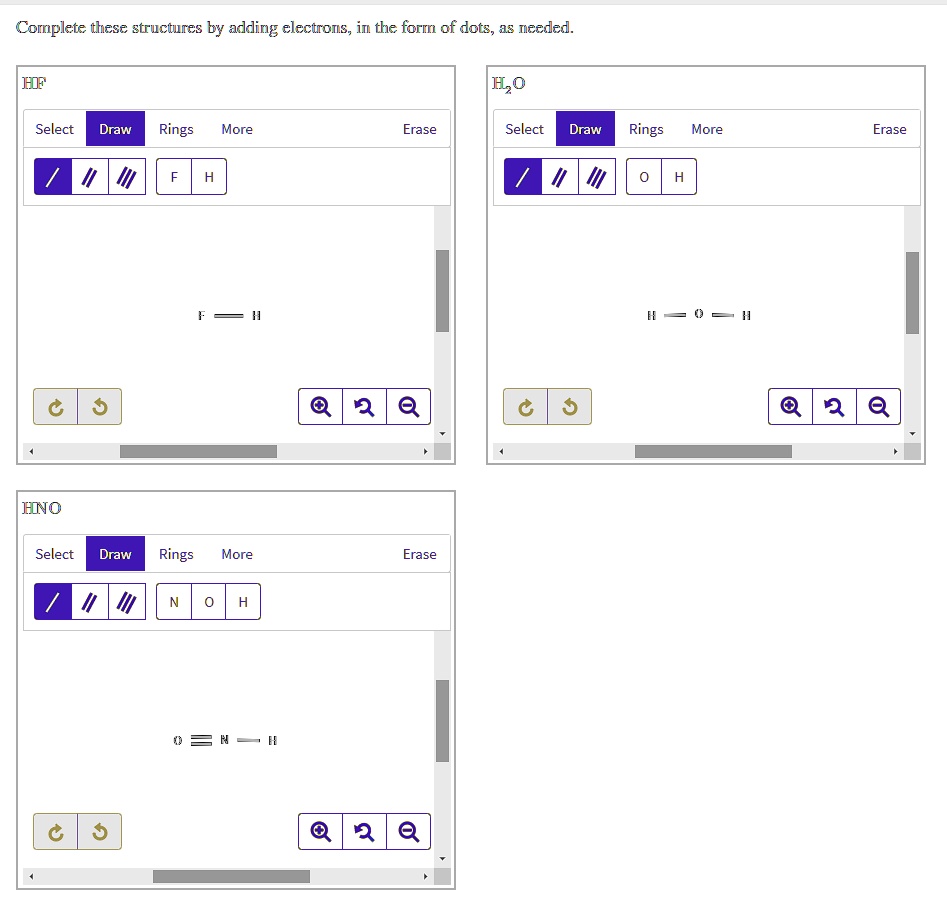Click Erase in the H2O panel
947x911 pixels.
tap(889, 129)
